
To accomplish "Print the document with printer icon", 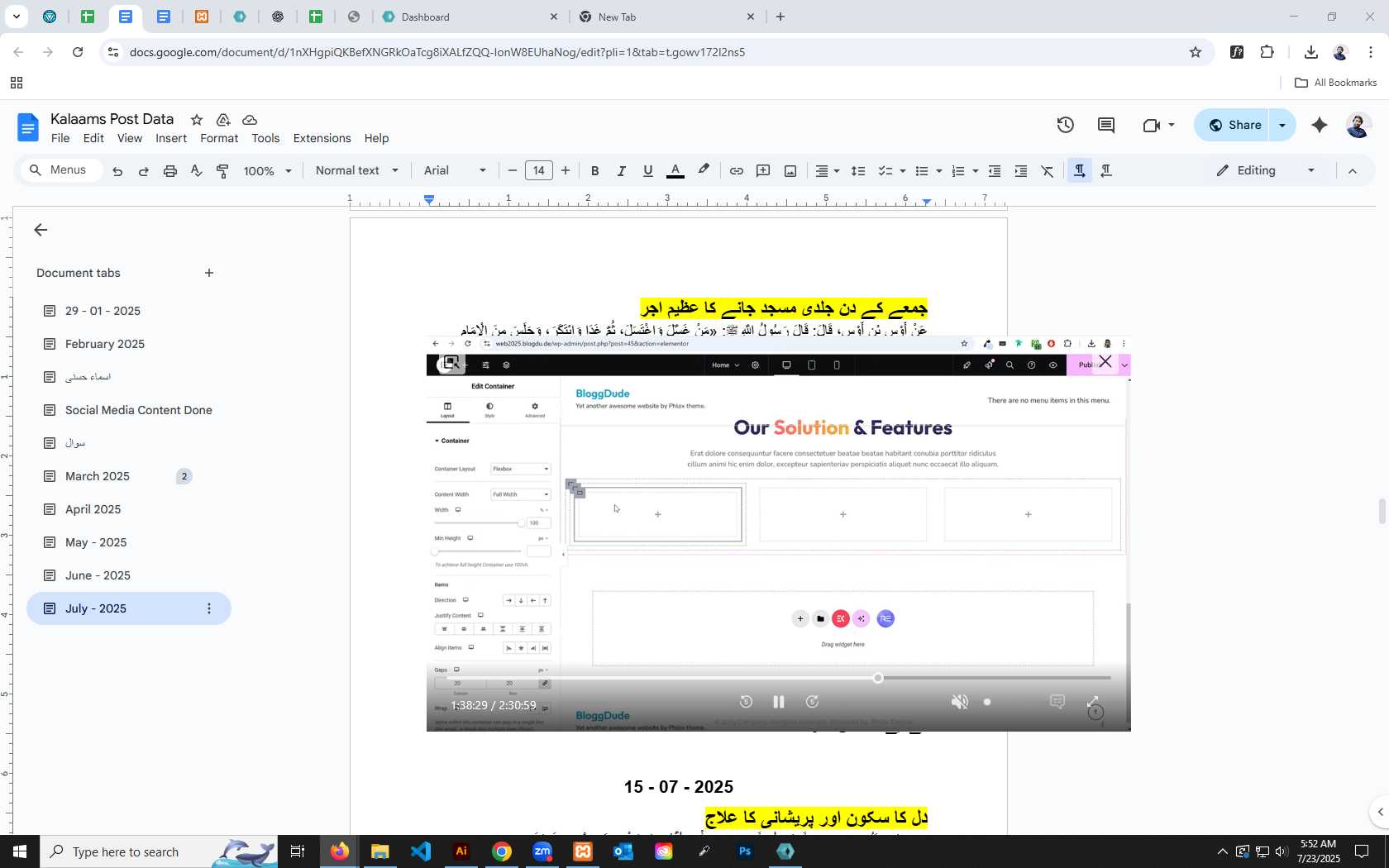I will pos(170,171).
